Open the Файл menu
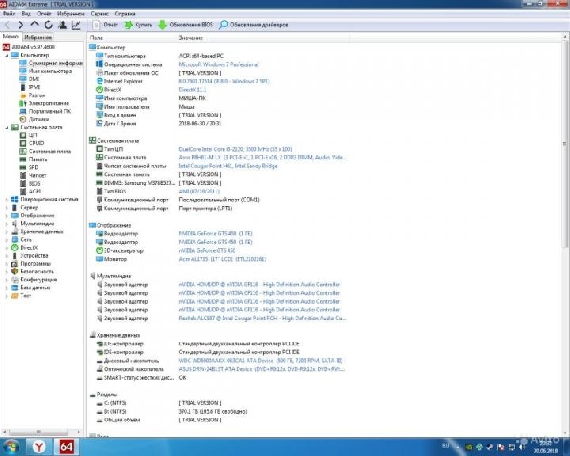Image resolution: width=570 pixels, height=456 pixels. 9,13
